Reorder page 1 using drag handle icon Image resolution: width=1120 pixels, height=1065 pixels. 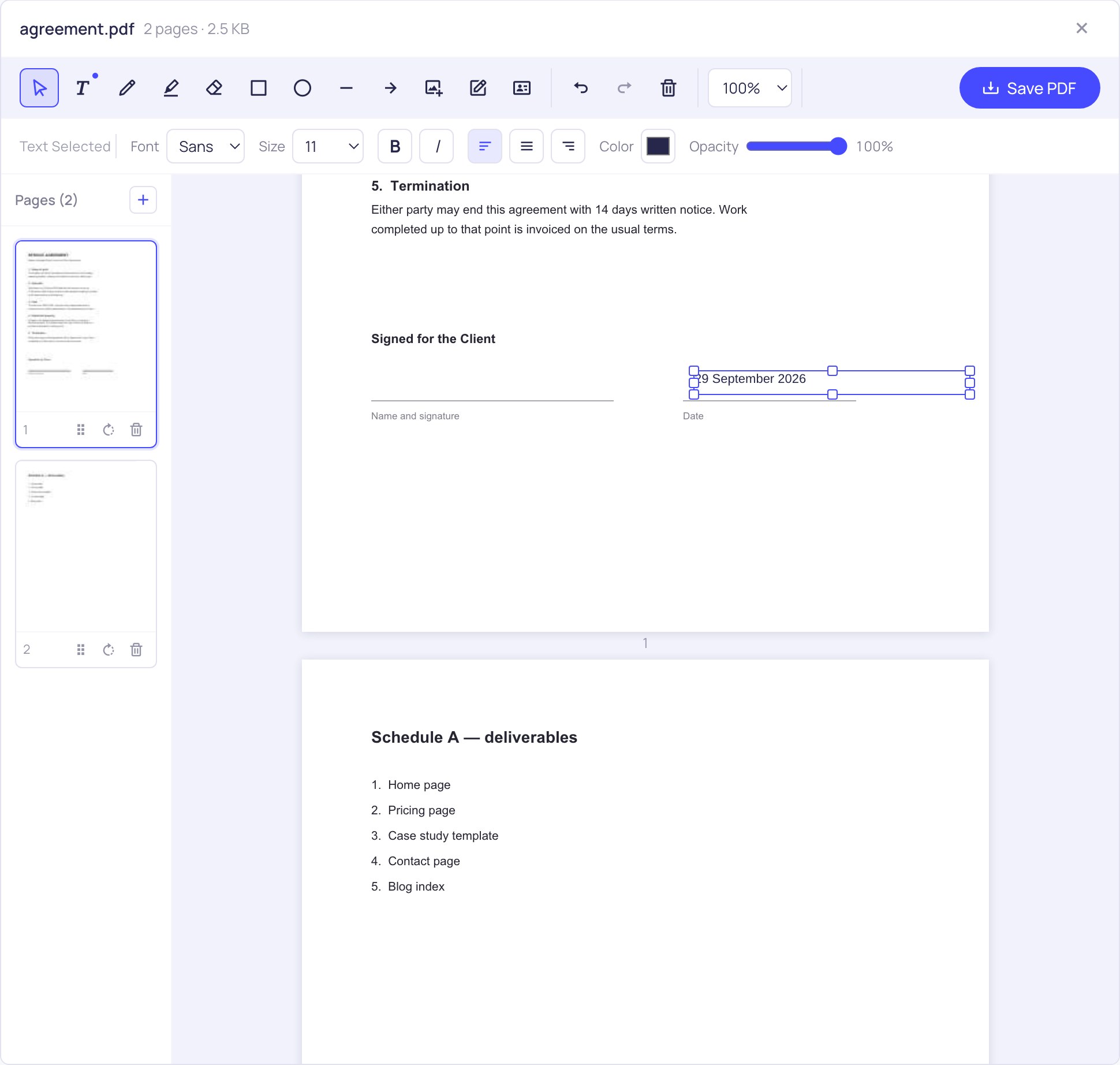point(81,430)
